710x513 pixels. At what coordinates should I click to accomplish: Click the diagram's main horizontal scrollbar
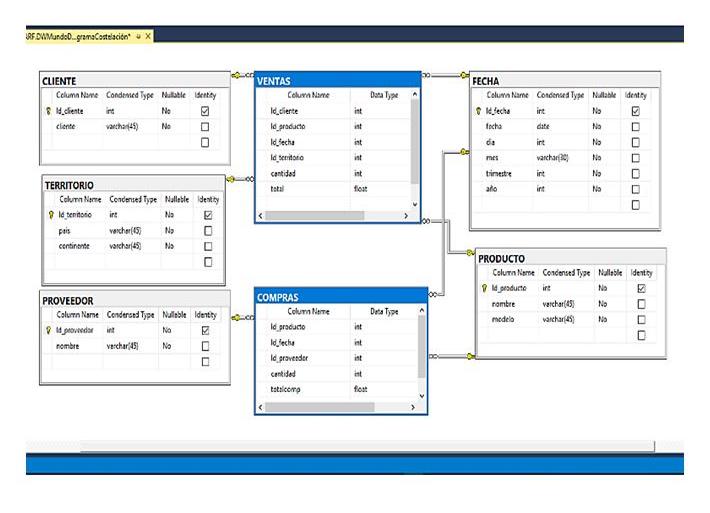point(367,446)
